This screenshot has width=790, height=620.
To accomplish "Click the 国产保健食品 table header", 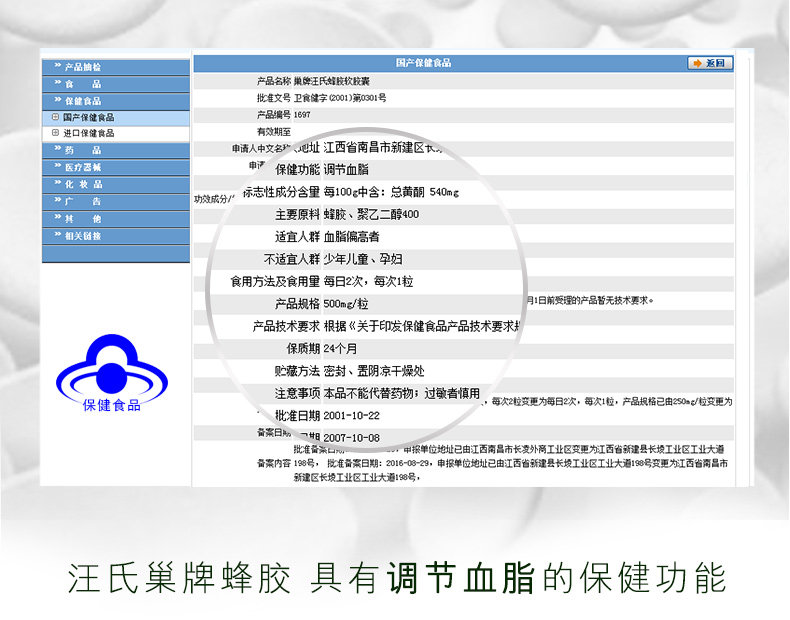I will [x=423, y=63].
